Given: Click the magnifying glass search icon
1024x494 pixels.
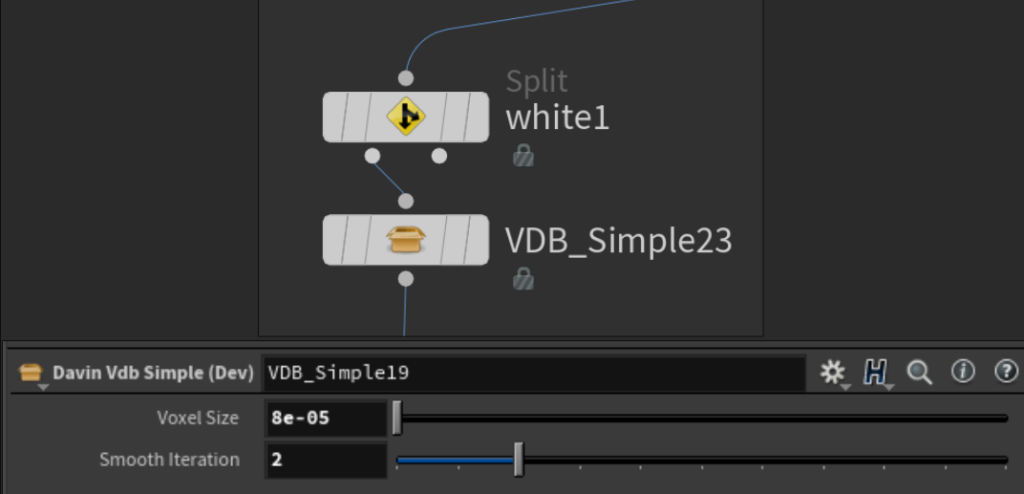Looking at the screenshot, I should [x=919, y=372].
